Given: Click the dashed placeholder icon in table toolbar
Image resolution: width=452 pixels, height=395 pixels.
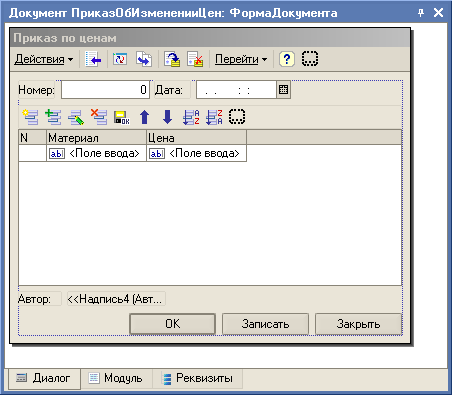Looking at the screenshot, I should 237,117.
